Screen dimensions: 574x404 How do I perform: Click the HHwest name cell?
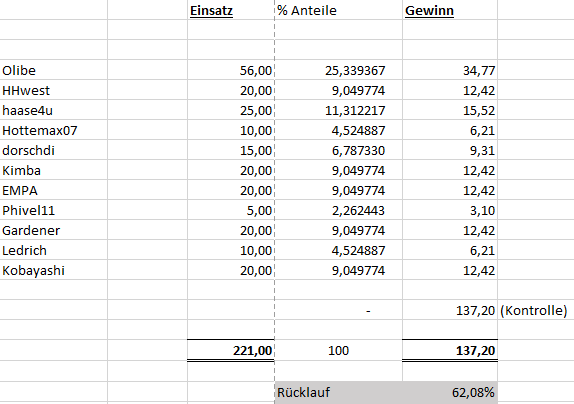(53, 90)
